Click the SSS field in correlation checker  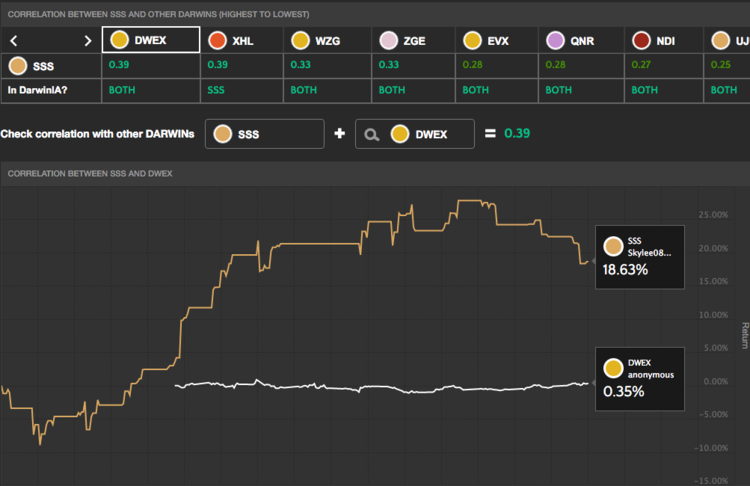point(265,134)
